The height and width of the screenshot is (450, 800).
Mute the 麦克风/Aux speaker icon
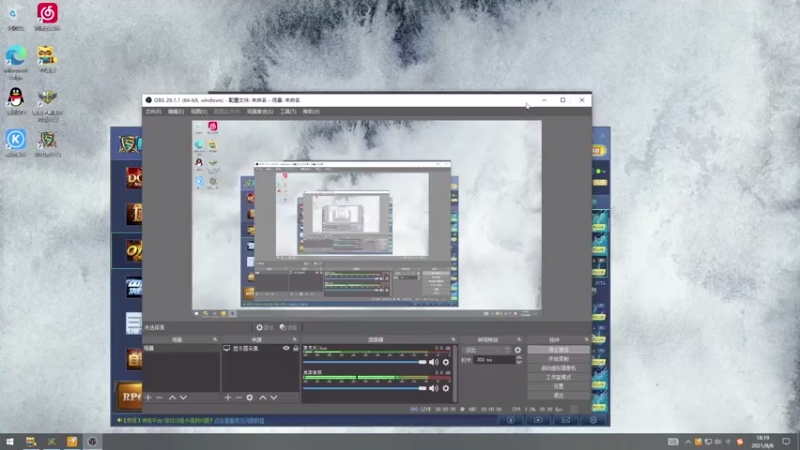pos(434,362)
